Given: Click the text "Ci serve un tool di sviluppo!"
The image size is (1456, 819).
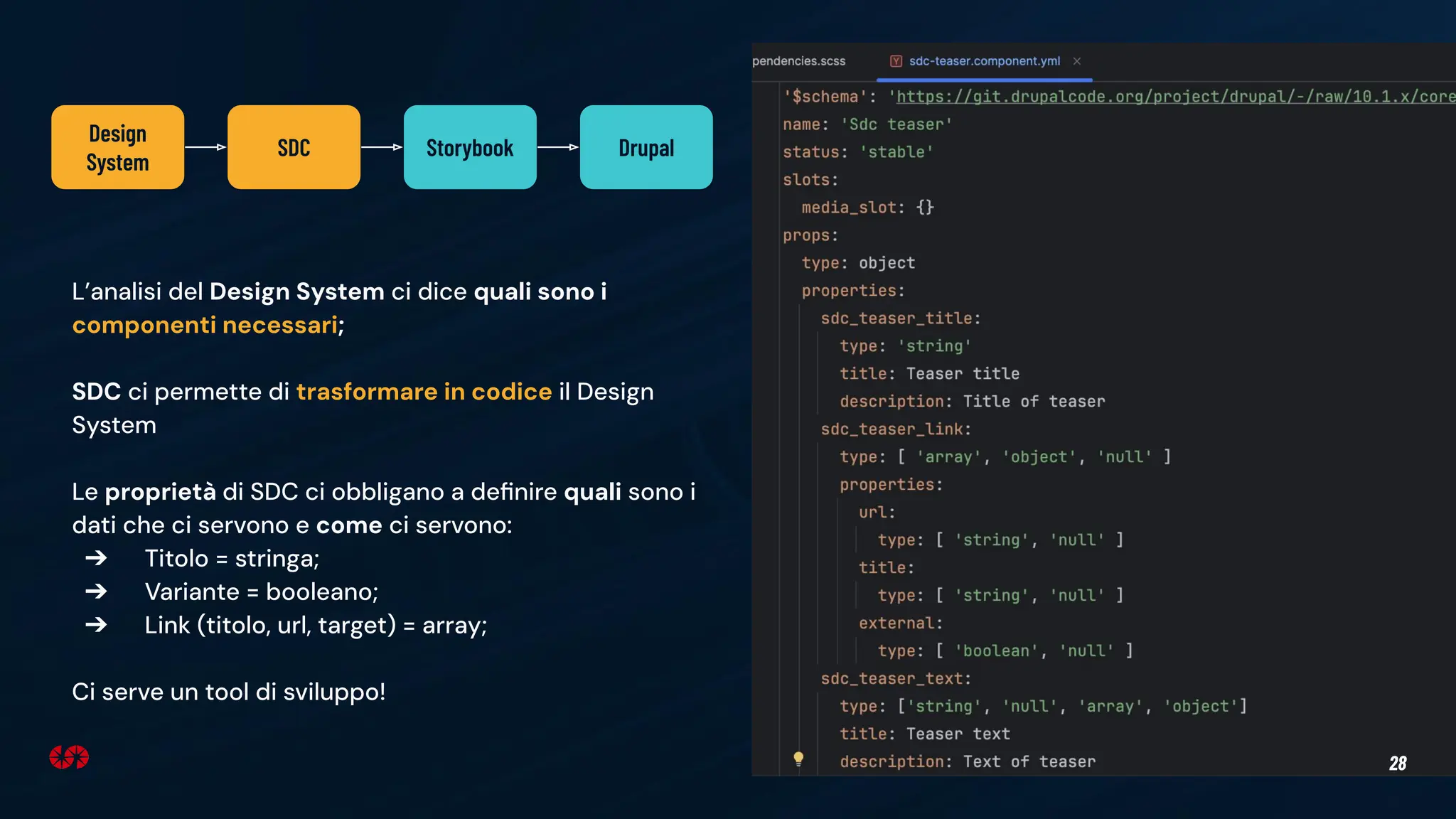Looking at the screenshot, I should click(229, 692).
